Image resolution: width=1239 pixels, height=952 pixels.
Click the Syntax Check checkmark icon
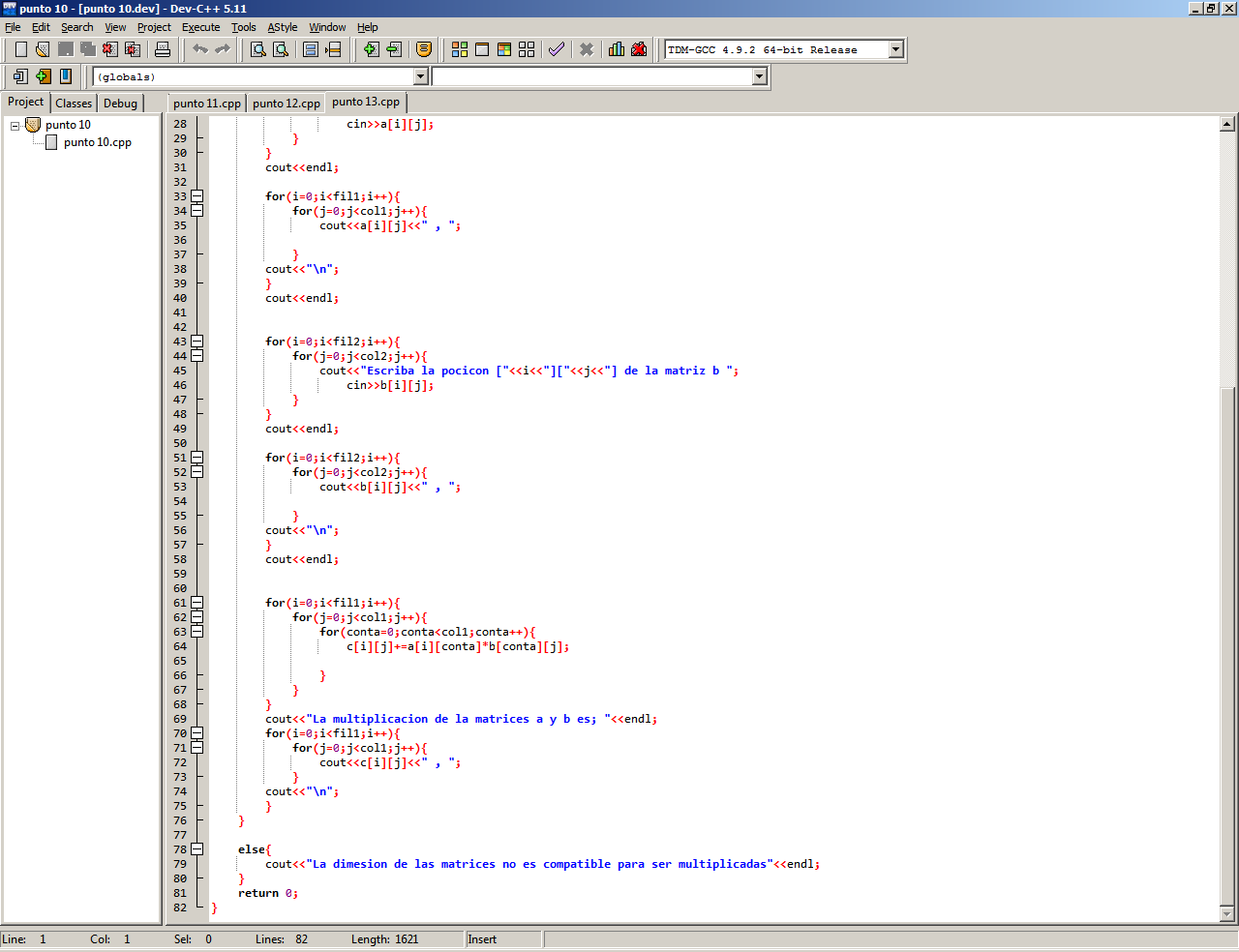pos(557,49)
